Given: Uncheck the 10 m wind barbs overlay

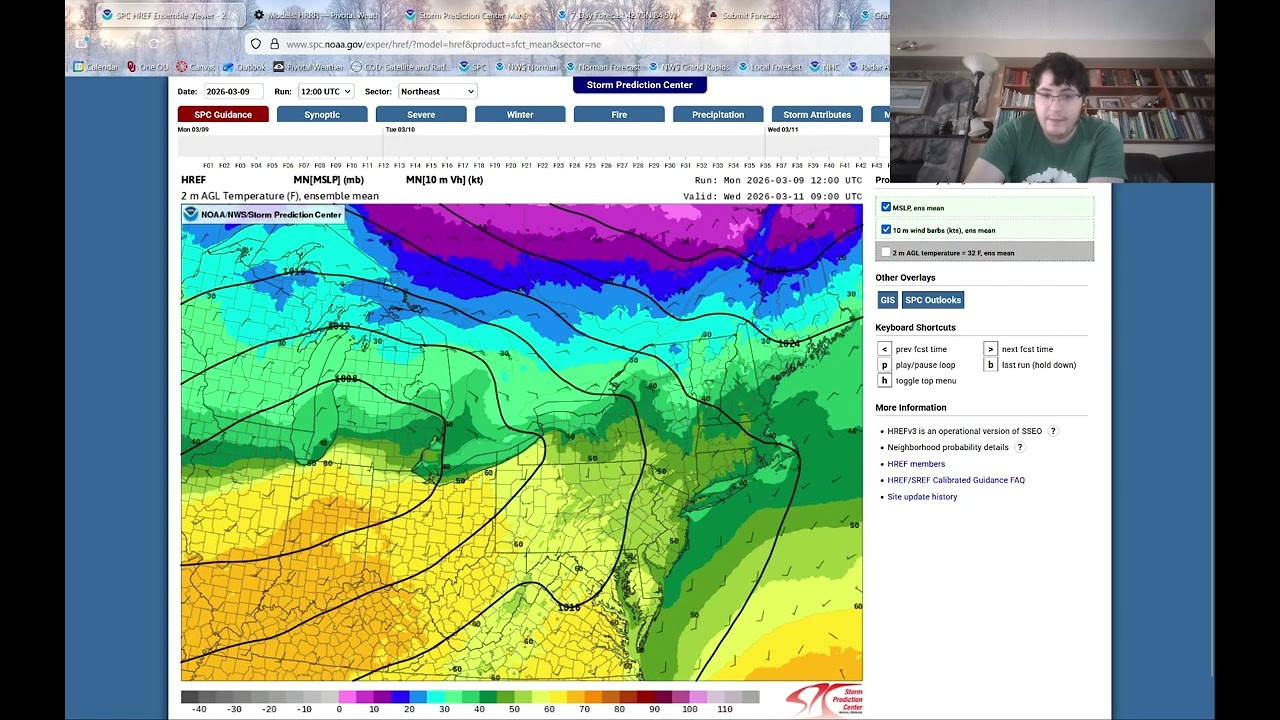Looking at the screenshot, I should click(886, 229).
